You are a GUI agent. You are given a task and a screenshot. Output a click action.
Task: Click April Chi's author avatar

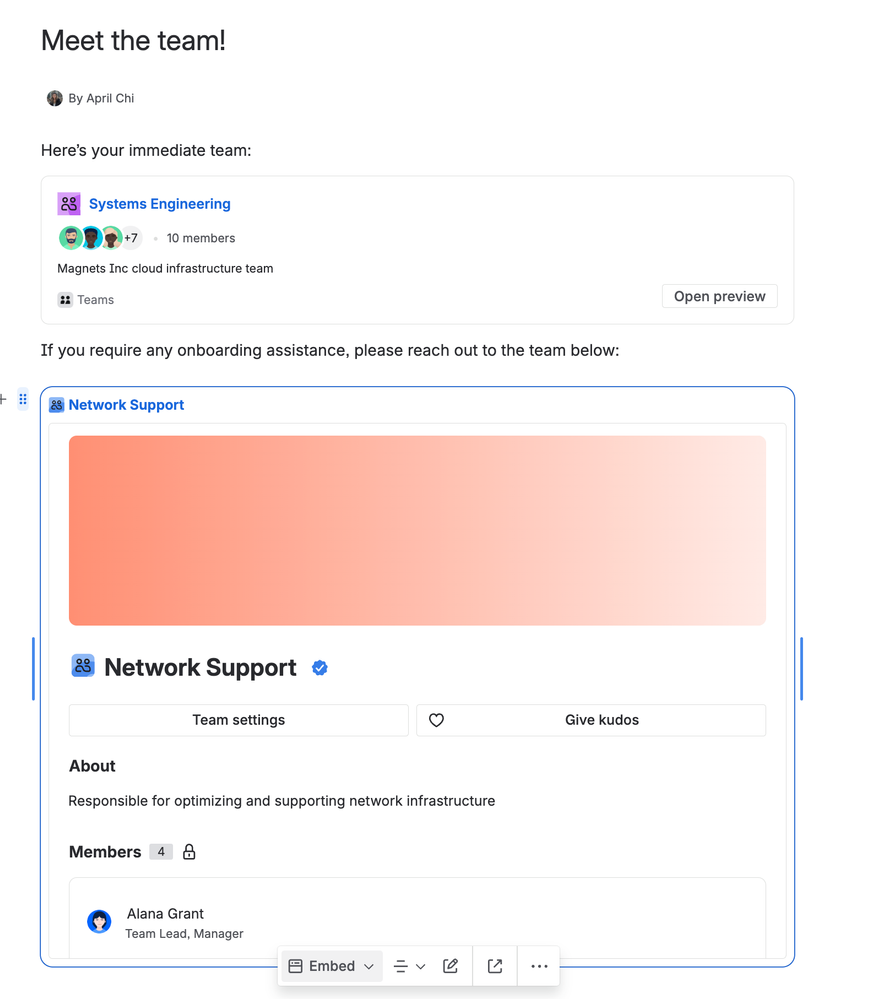55,98
